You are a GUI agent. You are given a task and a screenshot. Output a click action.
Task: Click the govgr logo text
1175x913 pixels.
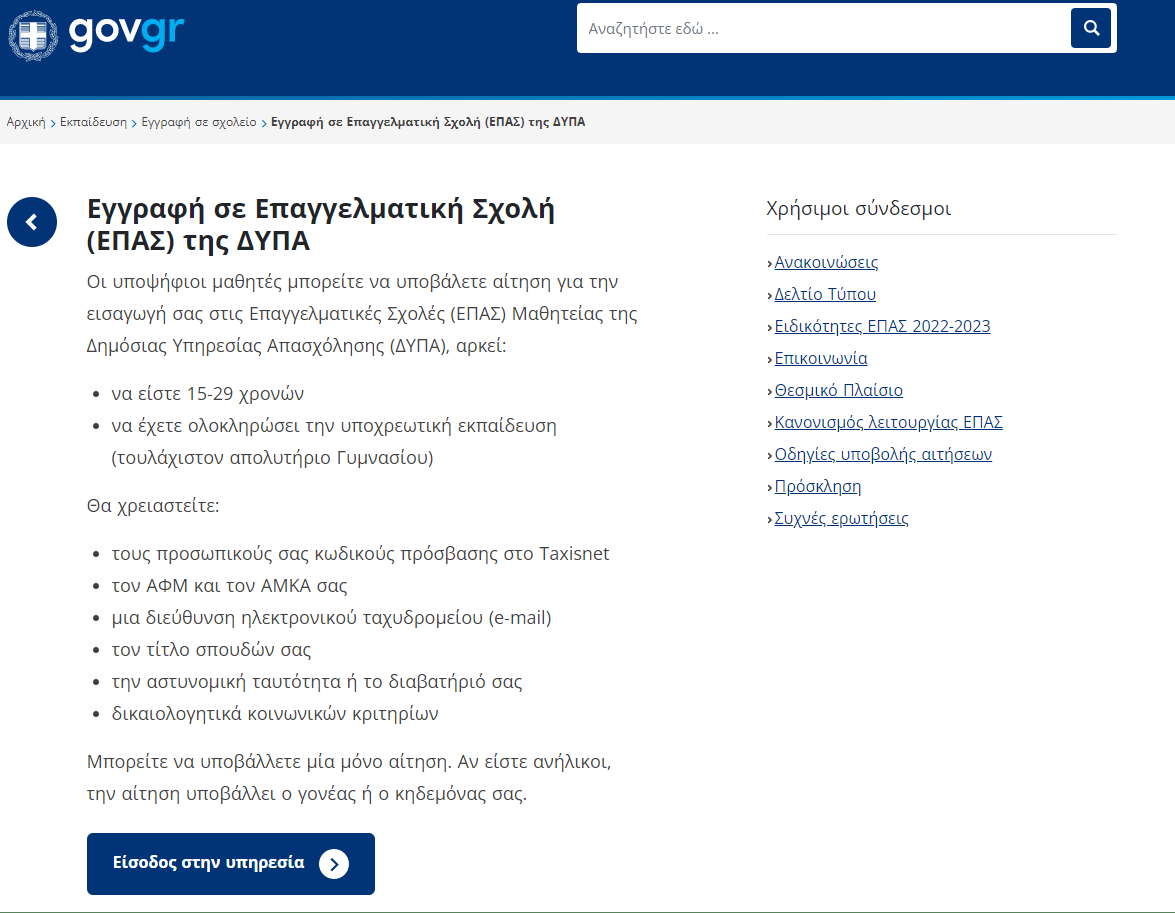click(127, 33)
